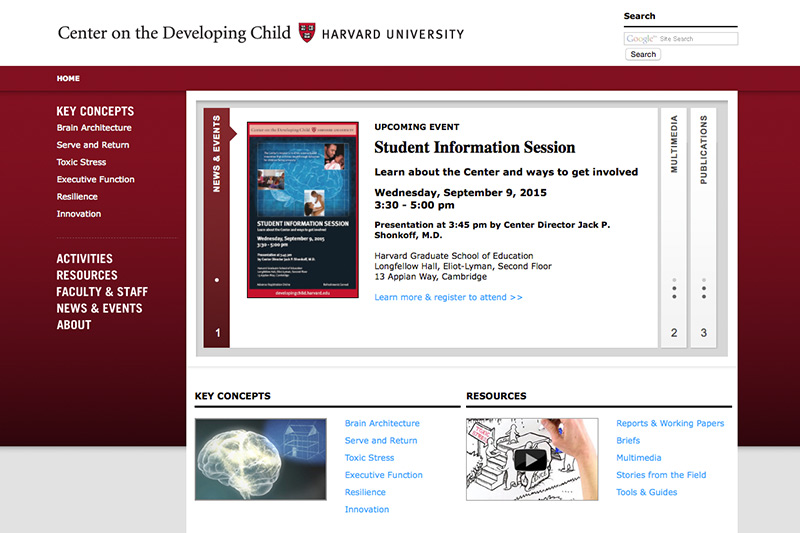Open Toxic Stress in the Key Concepts list
The width and height of the screenshot is (800, 533).
369,458
